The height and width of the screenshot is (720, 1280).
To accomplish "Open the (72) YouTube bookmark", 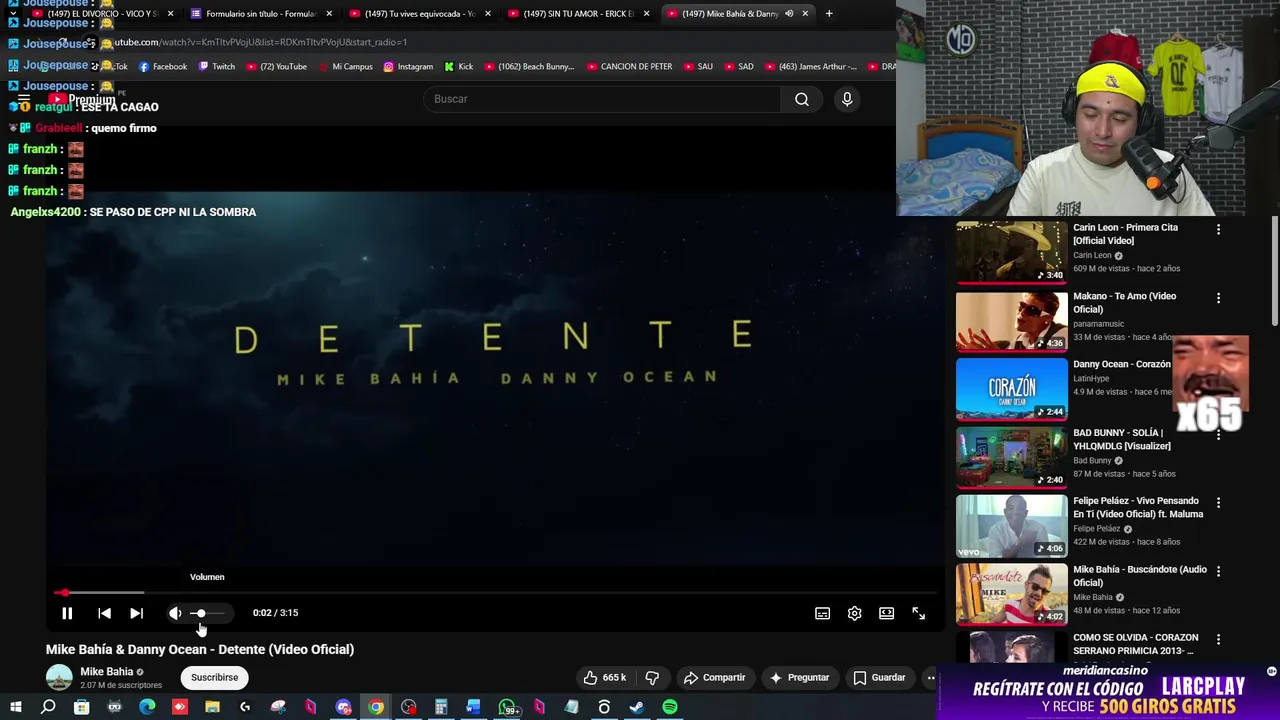I will click(276, 67).
